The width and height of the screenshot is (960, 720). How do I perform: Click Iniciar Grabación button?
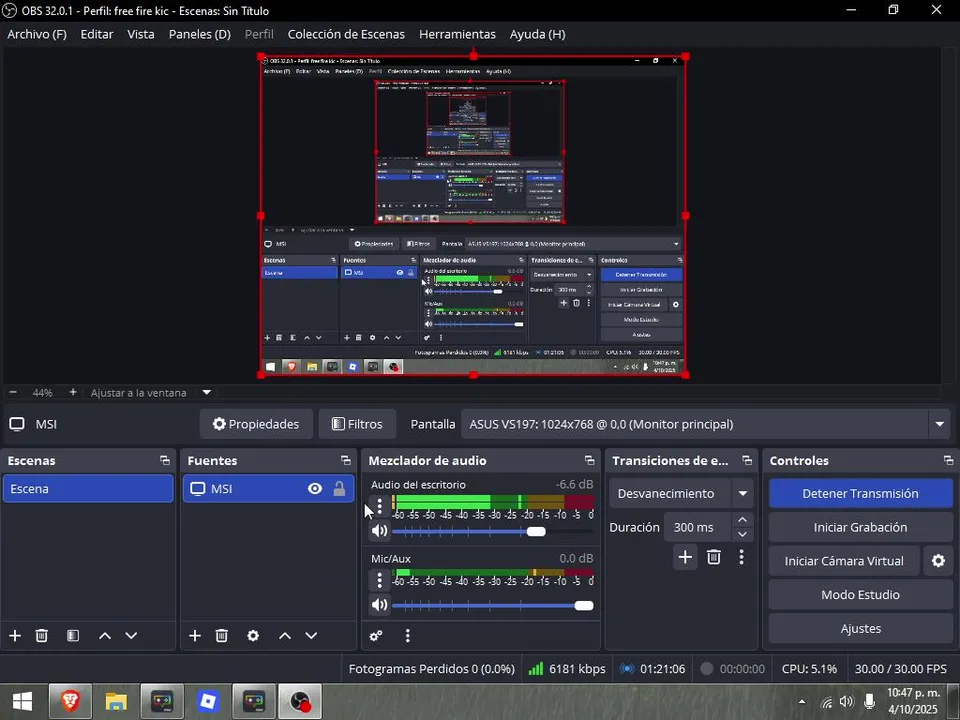860,527
